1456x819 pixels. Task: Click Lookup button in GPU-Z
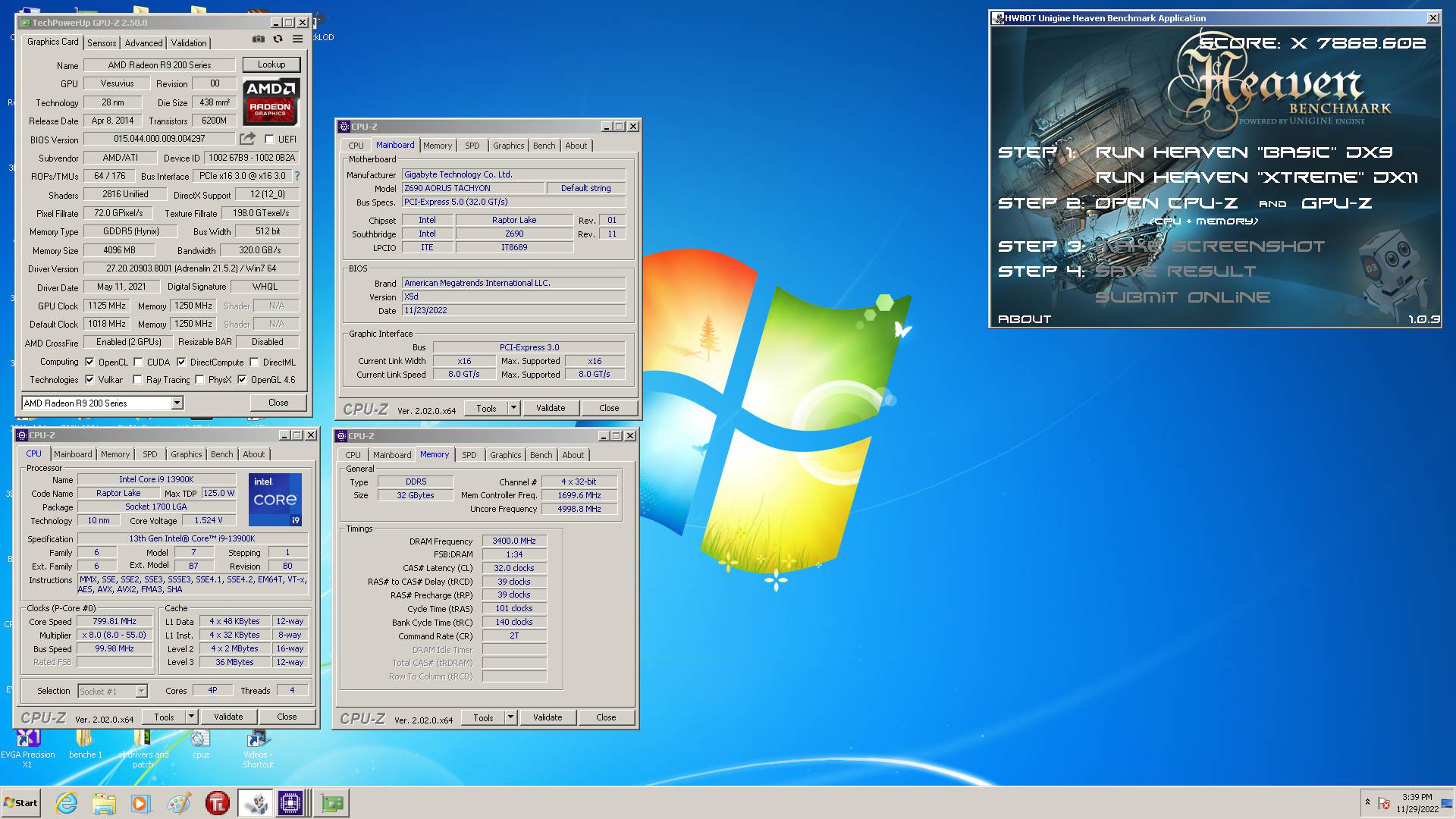coord(271,64)
